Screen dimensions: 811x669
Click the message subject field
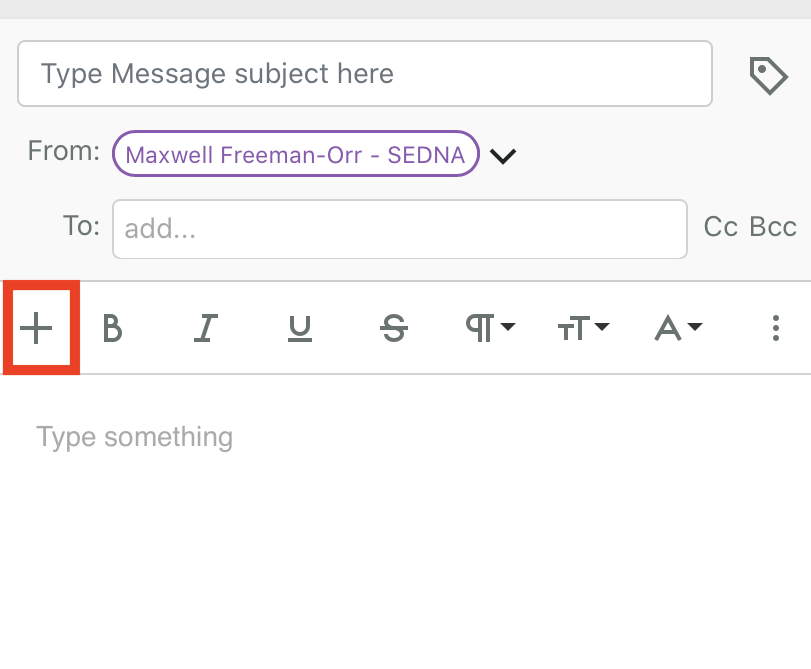pyautogui.click(x=364, y=73)
